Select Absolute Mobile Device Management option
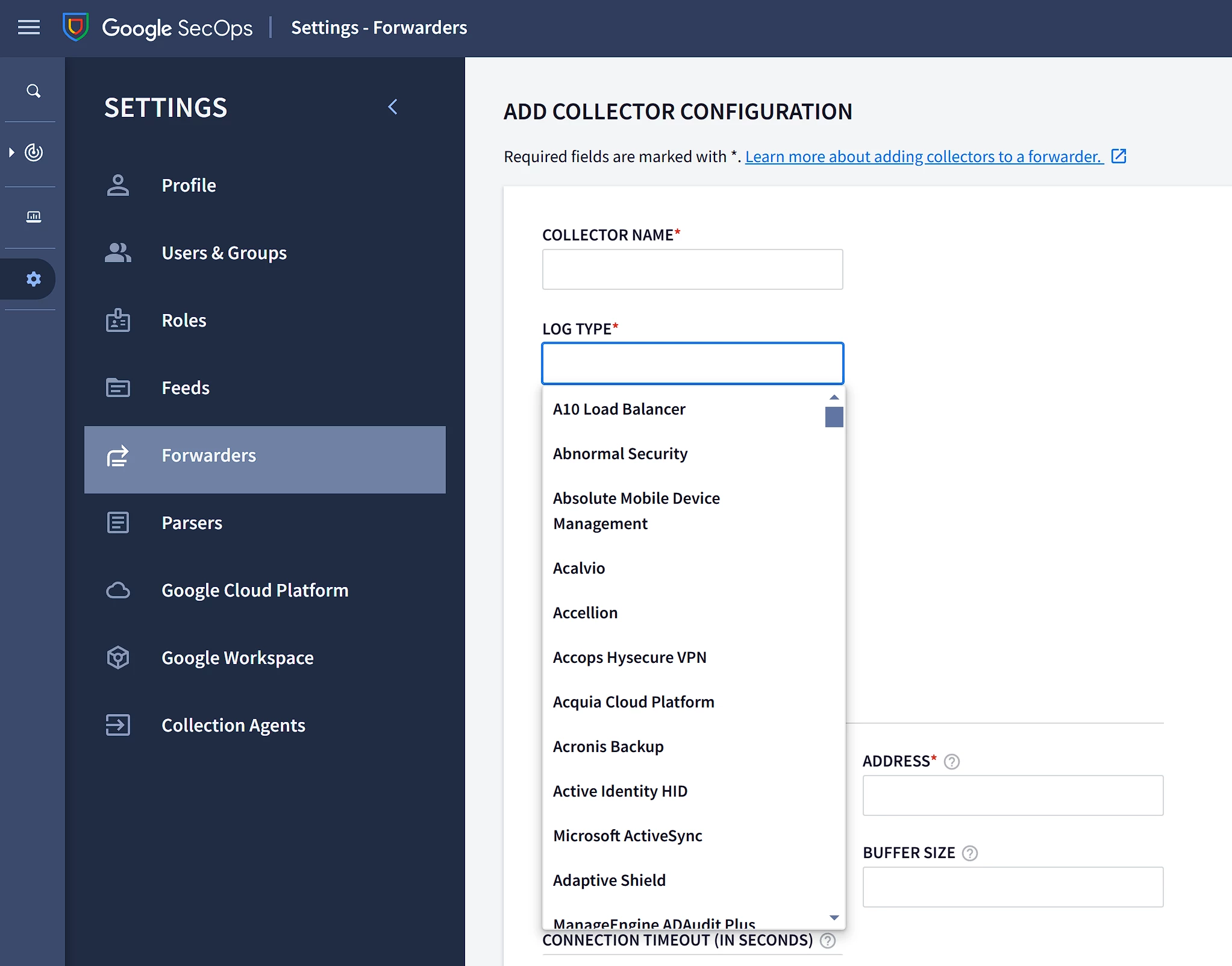This screenshot has width=1232, height=966. click(684, 511)
